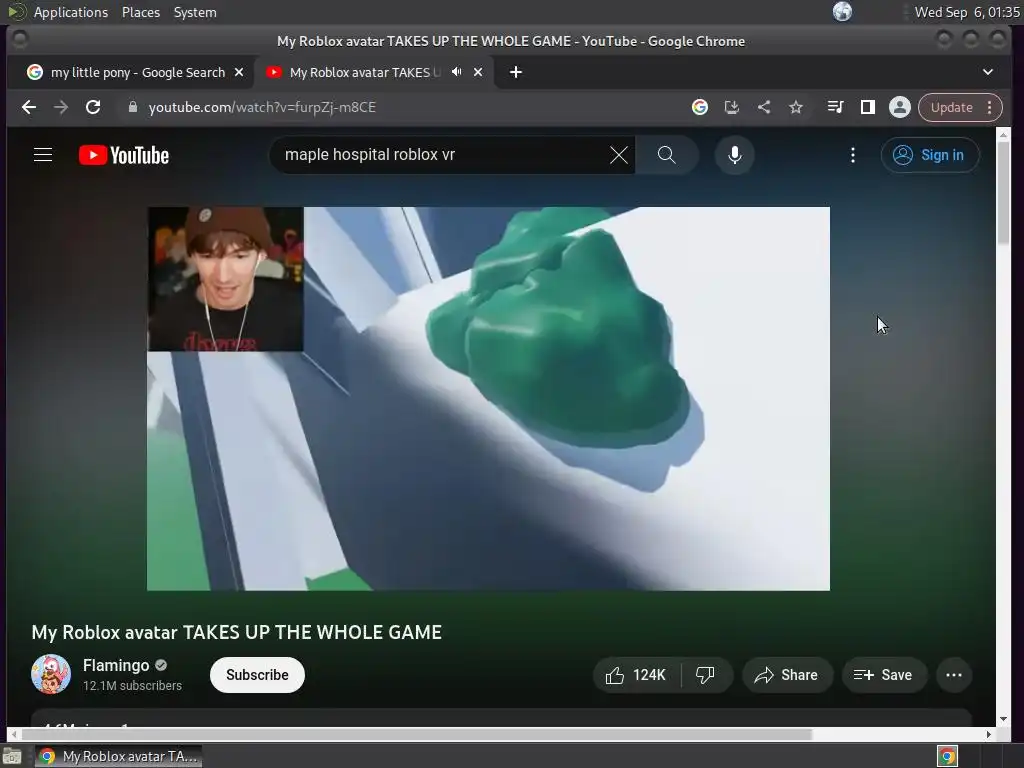Click the Chrome taskbar window button

coord(118,756)
